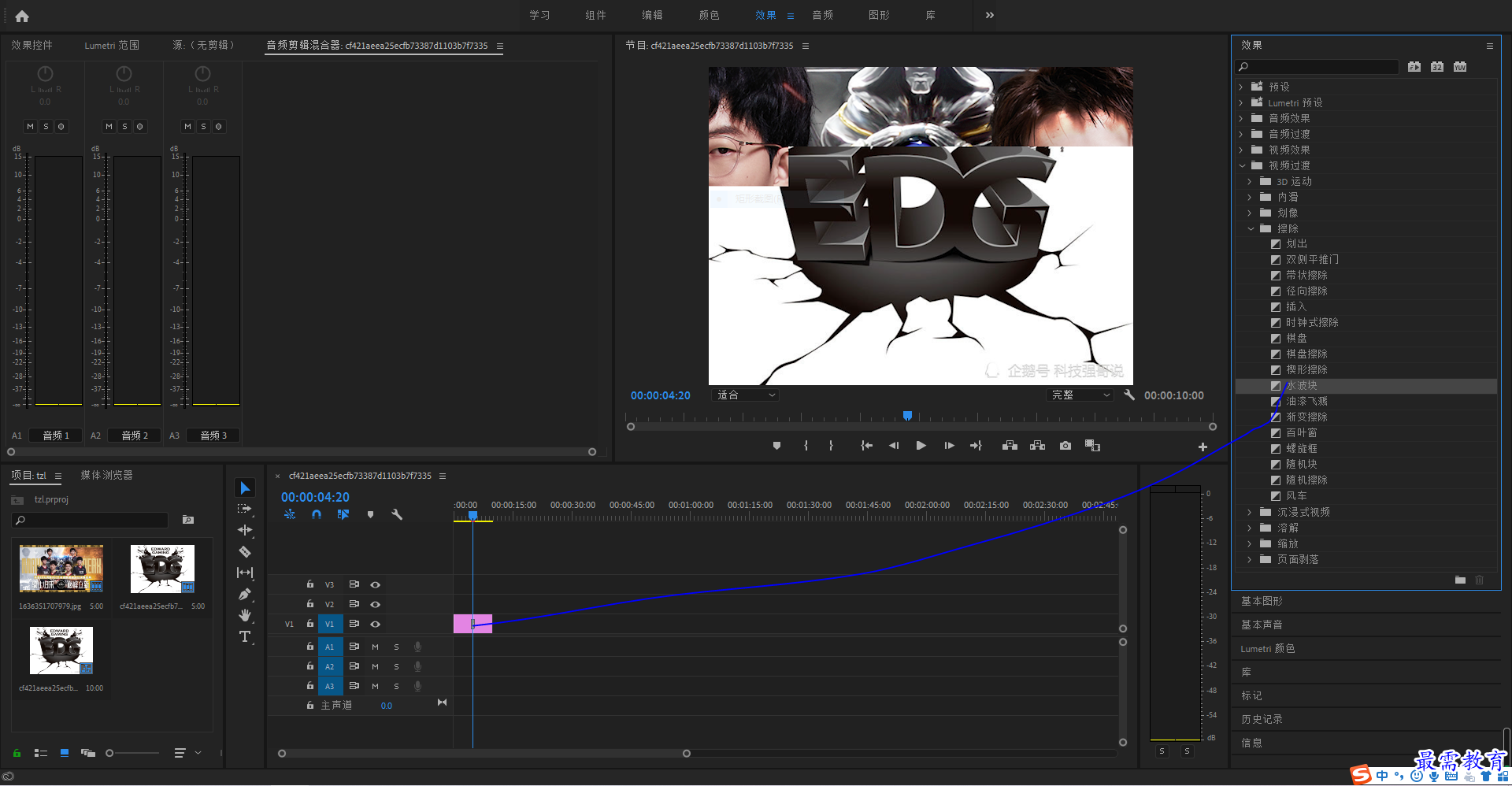Click the project panel thumbnail zoom slider

coord(132,753)
